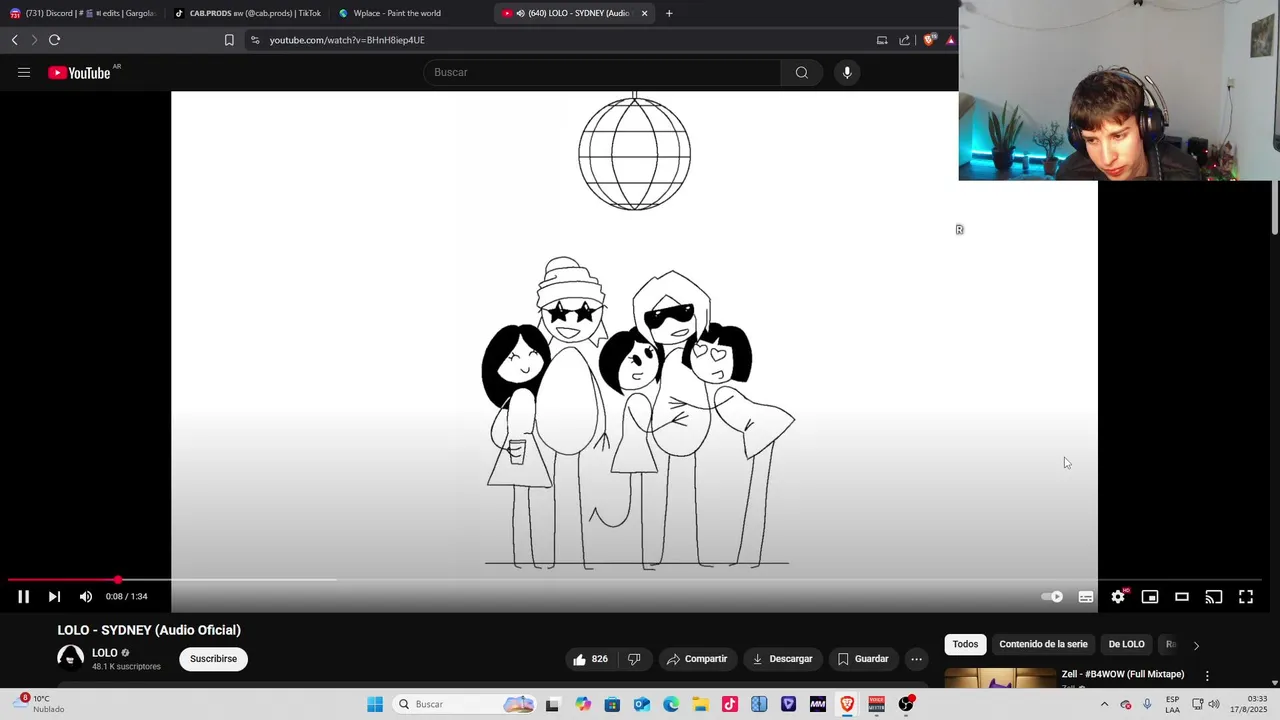
Task: Open the LOLO channel avatar
Action: point(71,658)
